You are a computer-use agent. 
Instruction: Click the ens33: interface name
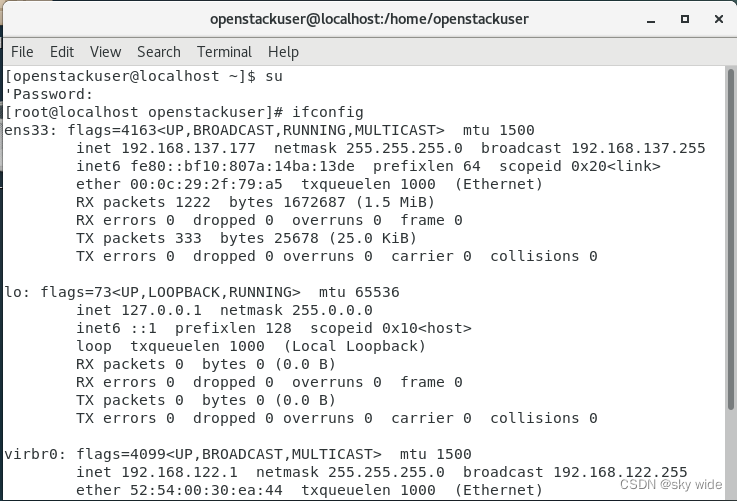tap(31, 130)
